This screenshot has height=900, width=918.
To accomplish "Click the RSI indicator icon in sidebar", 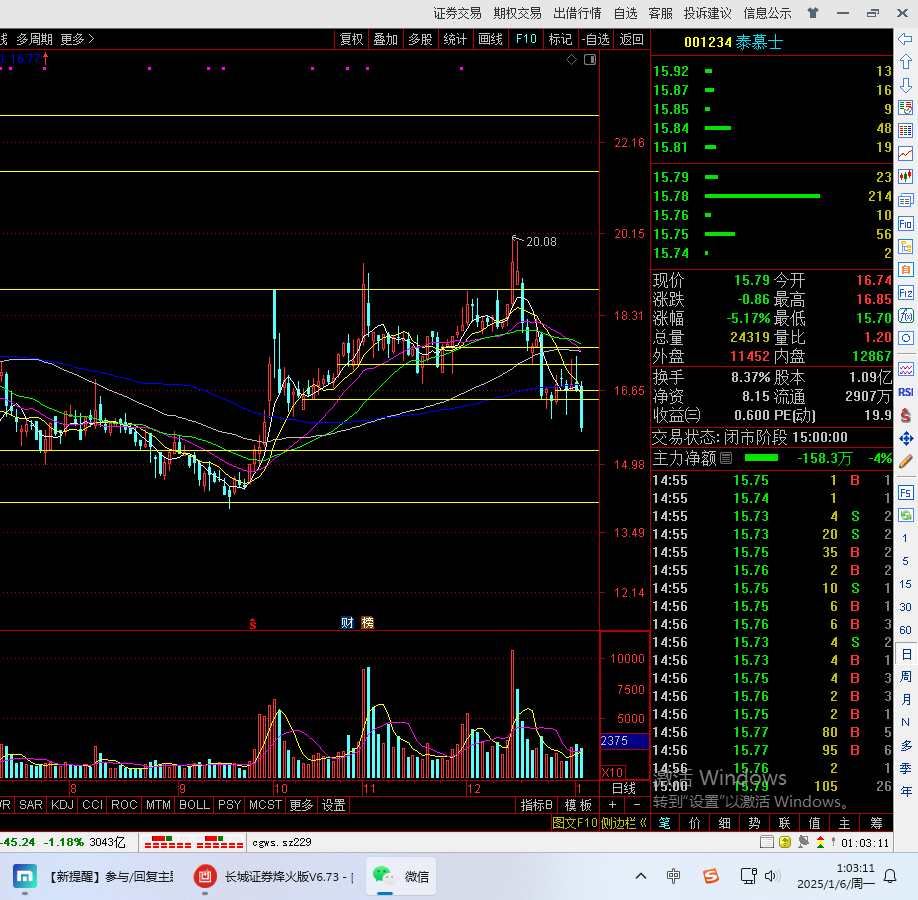I will pyautogui.click(x=906, y=393).
